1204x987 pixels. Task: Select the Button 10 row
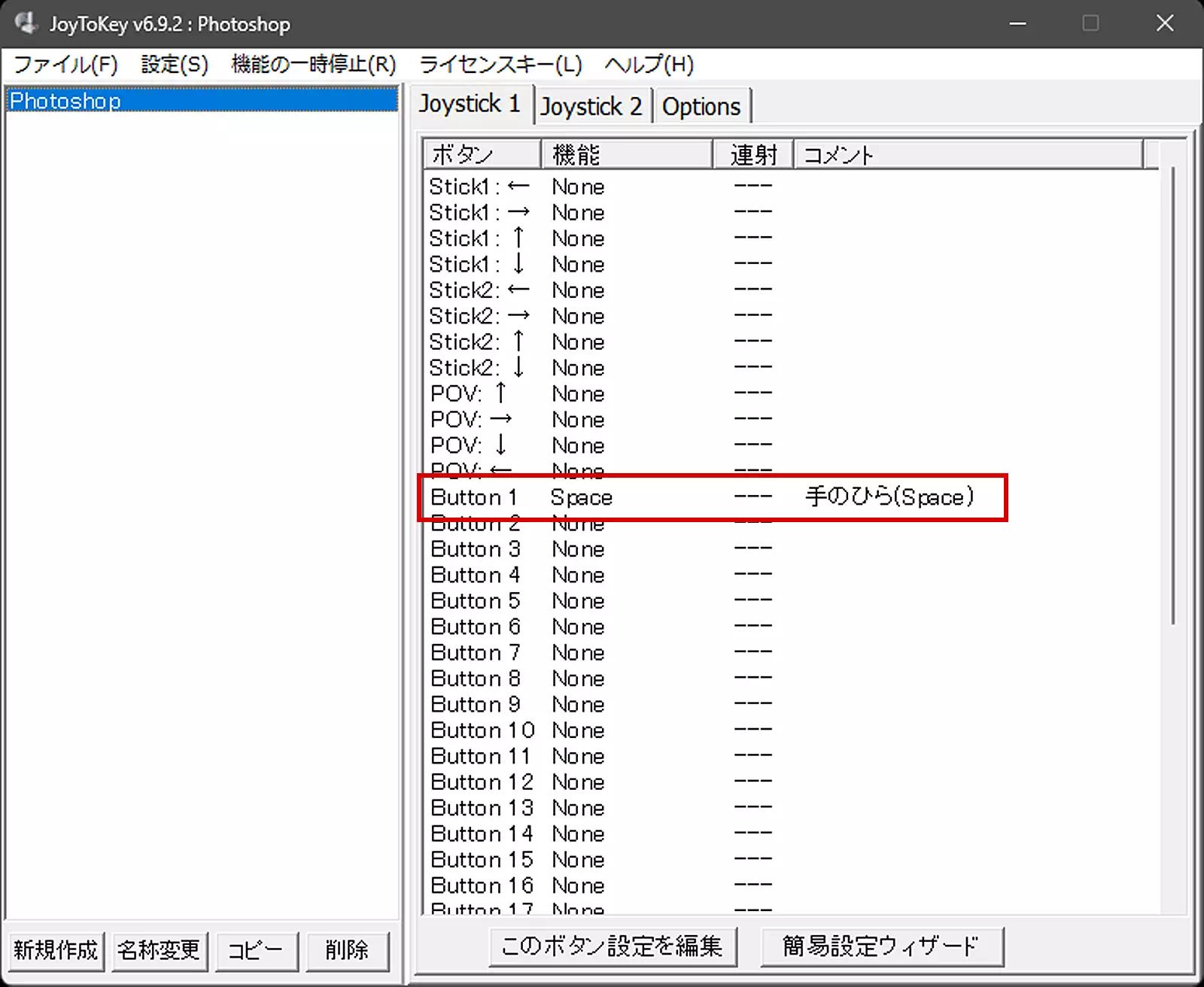pos(790,730)
